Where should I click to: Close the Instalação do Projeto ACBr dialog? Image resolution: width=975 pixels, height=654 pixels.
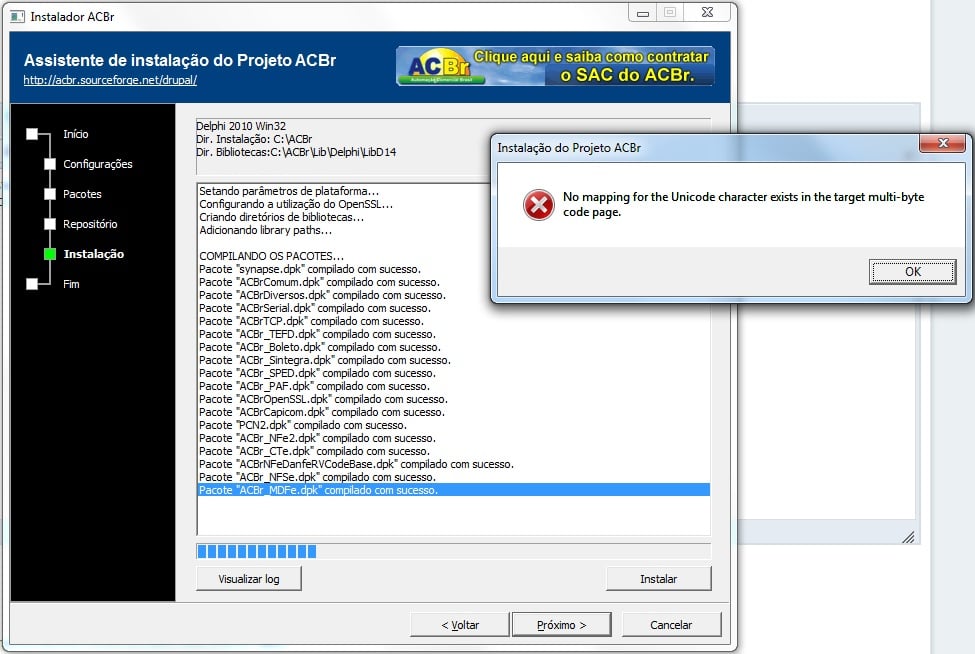[943, 143]
